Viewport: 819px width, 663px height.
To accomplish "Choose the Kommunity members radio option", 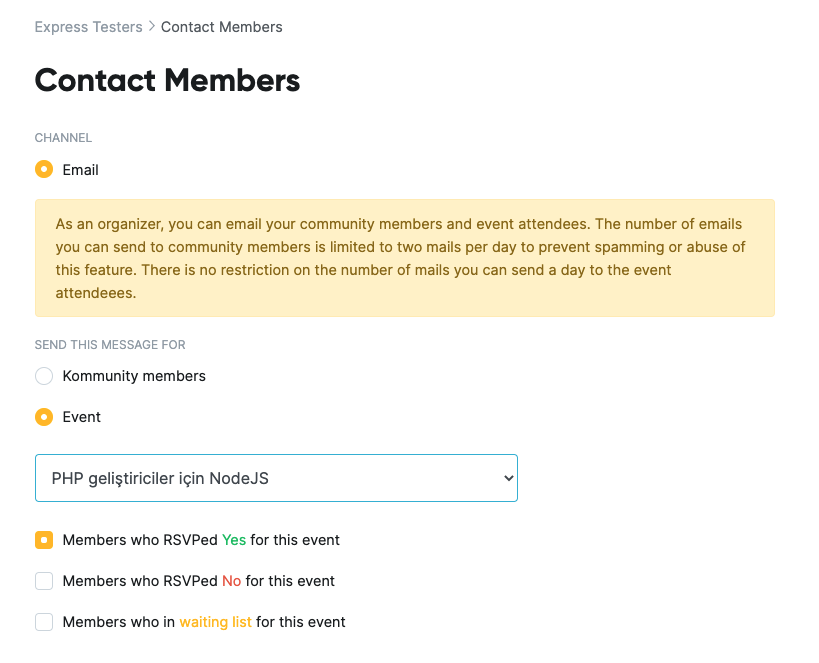I will click(x=44, y=376).
